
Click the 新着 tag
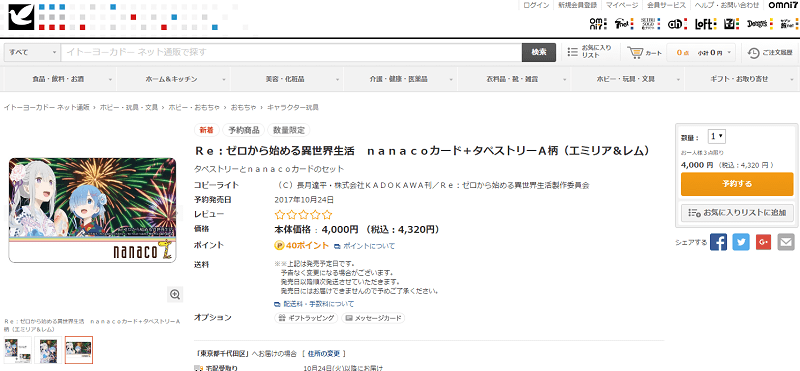tap(206, 130)
